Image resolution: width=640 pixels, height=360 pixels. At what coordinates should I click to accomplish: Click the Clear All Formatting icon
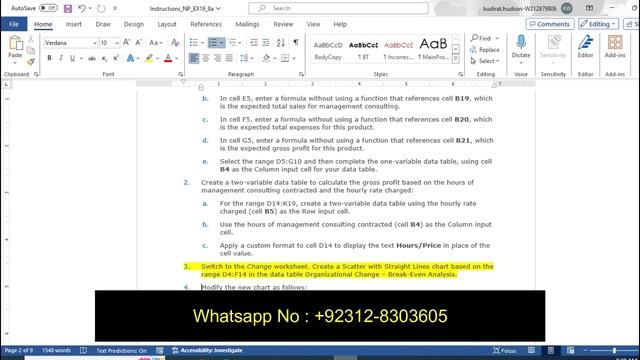click(175, 42)
